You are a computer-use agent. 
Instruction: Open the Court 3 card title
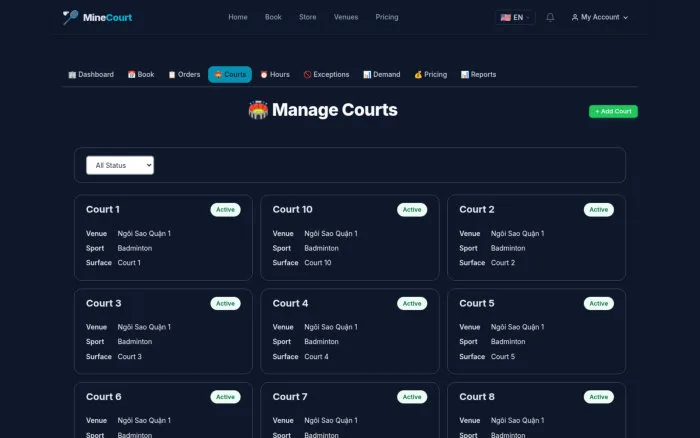pyautogui.click(x=104, y=303)
